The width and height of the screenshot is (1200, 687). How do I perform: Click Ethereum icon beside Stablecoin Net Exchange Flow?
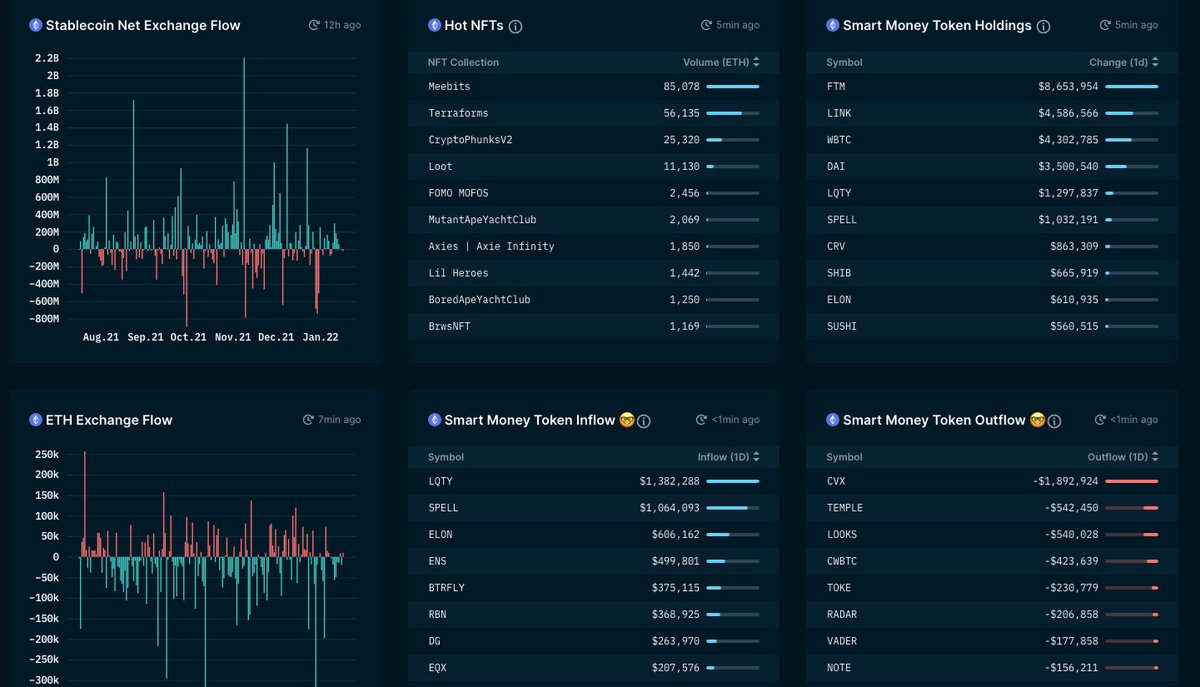pos(35,25)
